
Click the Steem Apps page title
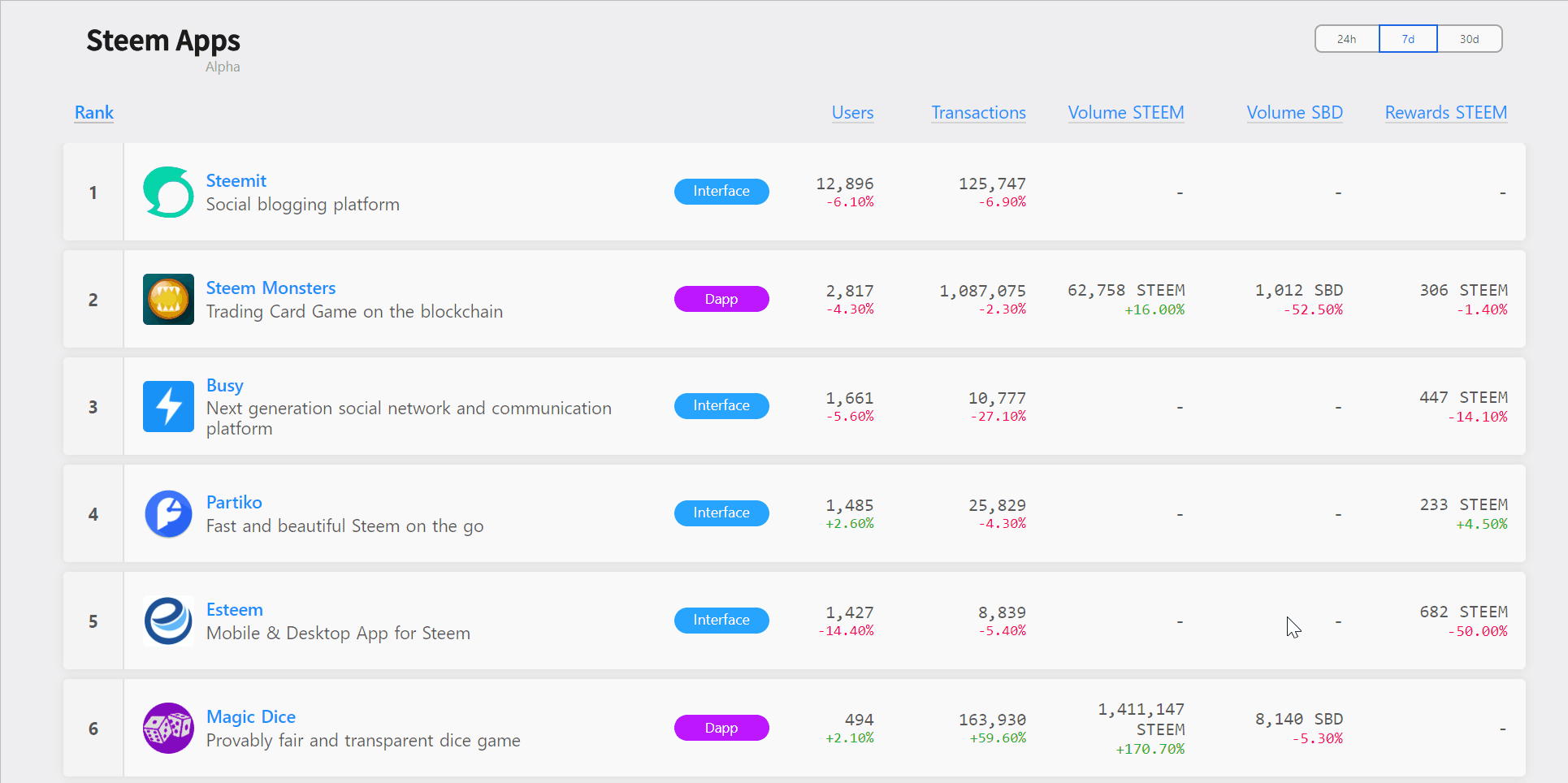(x=163, y=41)
